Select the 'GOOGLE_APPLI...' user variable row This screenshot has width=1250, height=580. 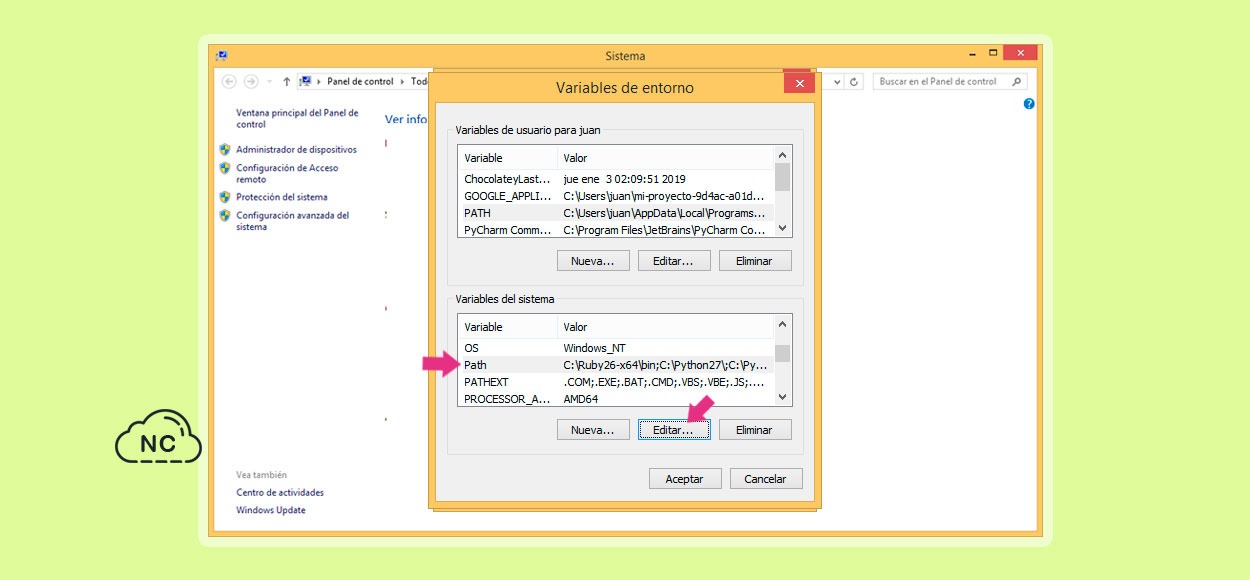[x=616, y=196]
